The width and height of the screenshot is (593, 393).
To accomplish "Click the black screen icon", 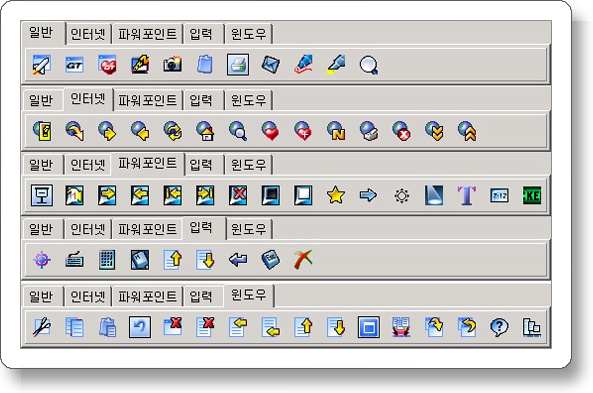I will point(271,195).
